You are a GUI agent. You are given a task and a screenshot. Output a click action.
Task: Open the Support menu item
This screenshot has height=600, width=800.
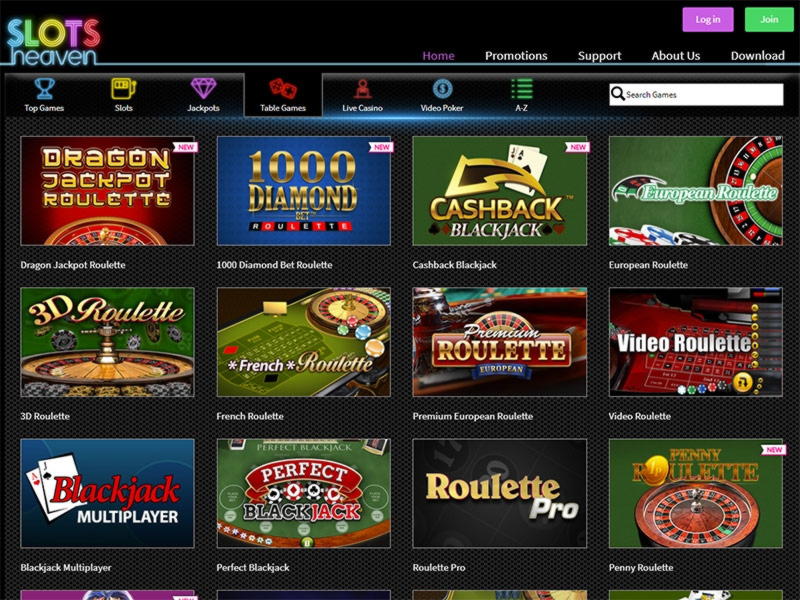coord(599,56)
